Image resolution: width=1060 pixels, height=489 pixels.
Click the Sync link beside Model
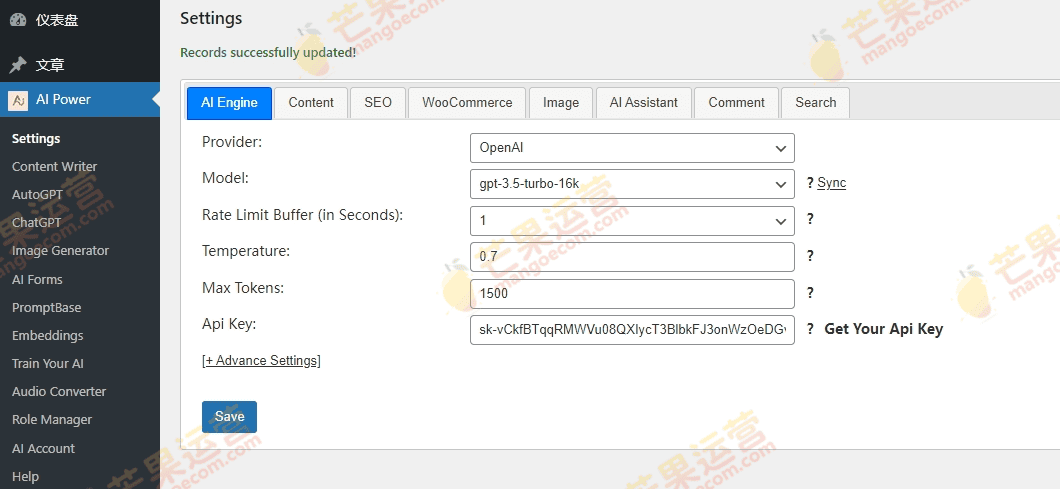tap(832, 183)
